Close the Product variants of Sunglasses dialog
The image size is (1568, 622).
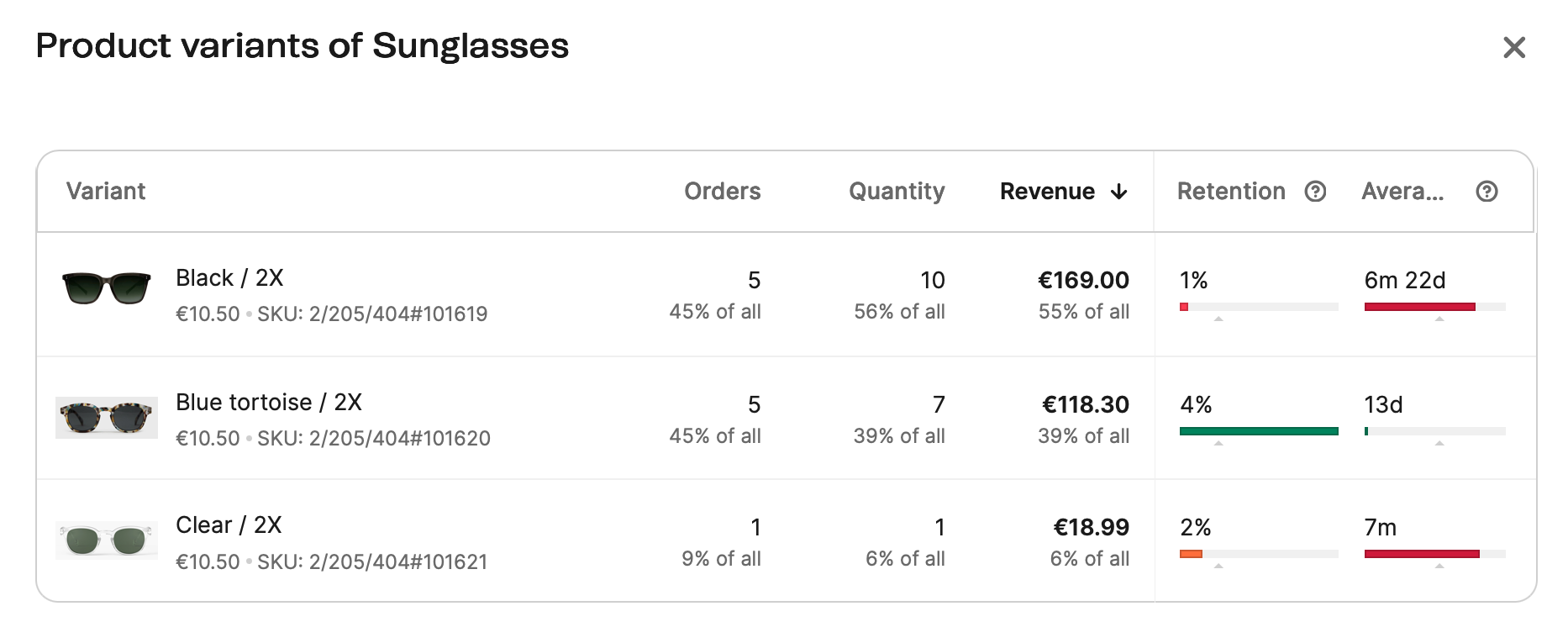[1514, 48]
